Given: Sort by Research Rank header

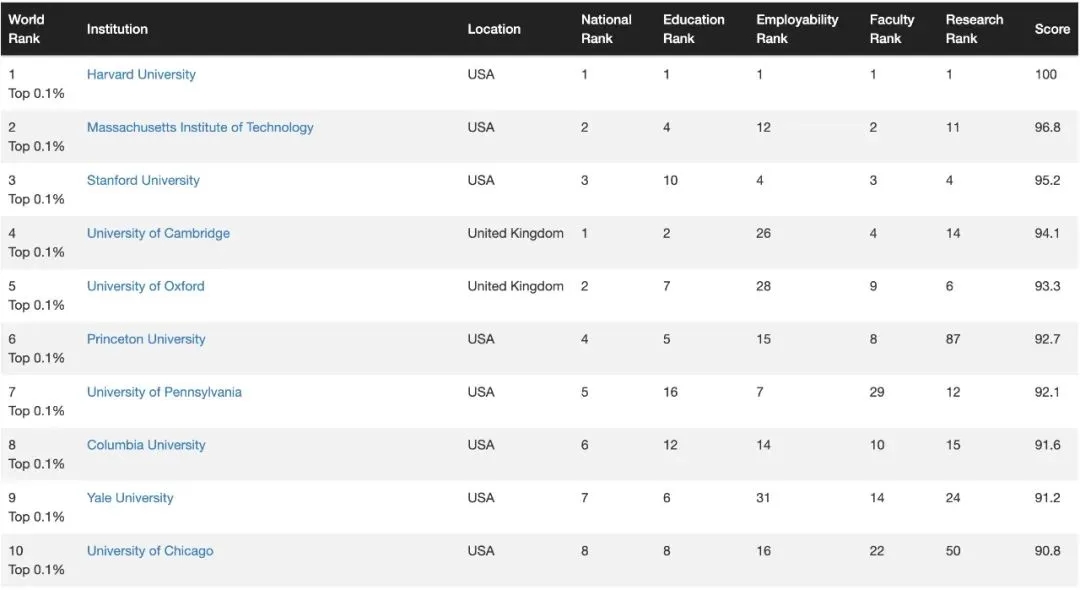Looking at the screenshot, I should point(974,29).
